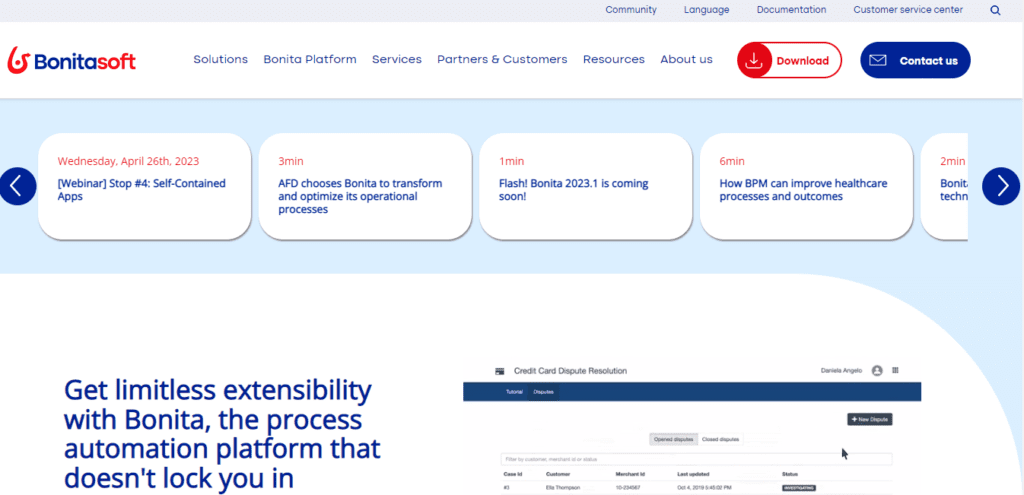This screenshot has width=1024, height=495.
Task: Click the search magnifier icon
Action: point(995,10)
